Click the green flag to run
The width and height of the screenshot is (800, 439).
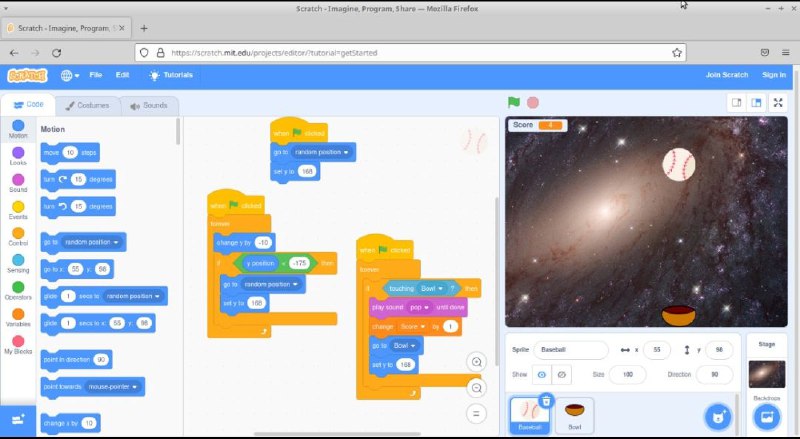514,102
